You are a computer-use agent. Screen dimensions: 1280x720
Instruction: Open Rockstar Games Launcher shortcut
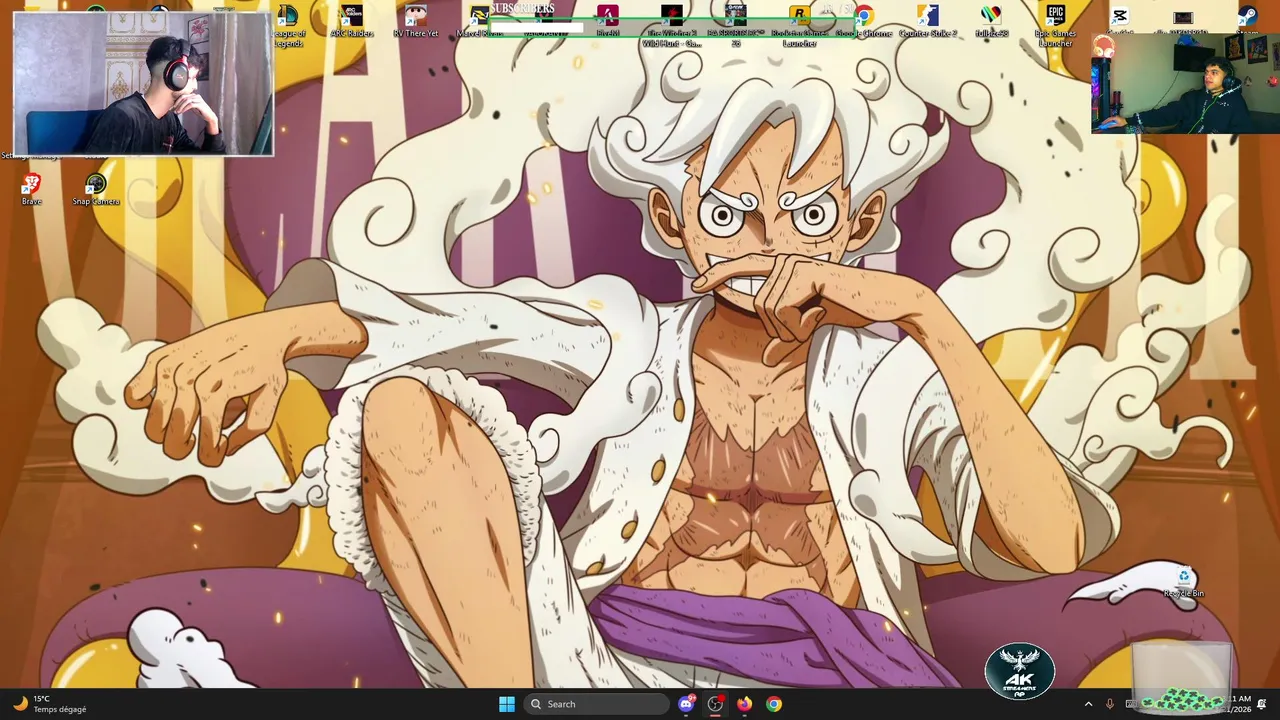[x=800, y=26]
